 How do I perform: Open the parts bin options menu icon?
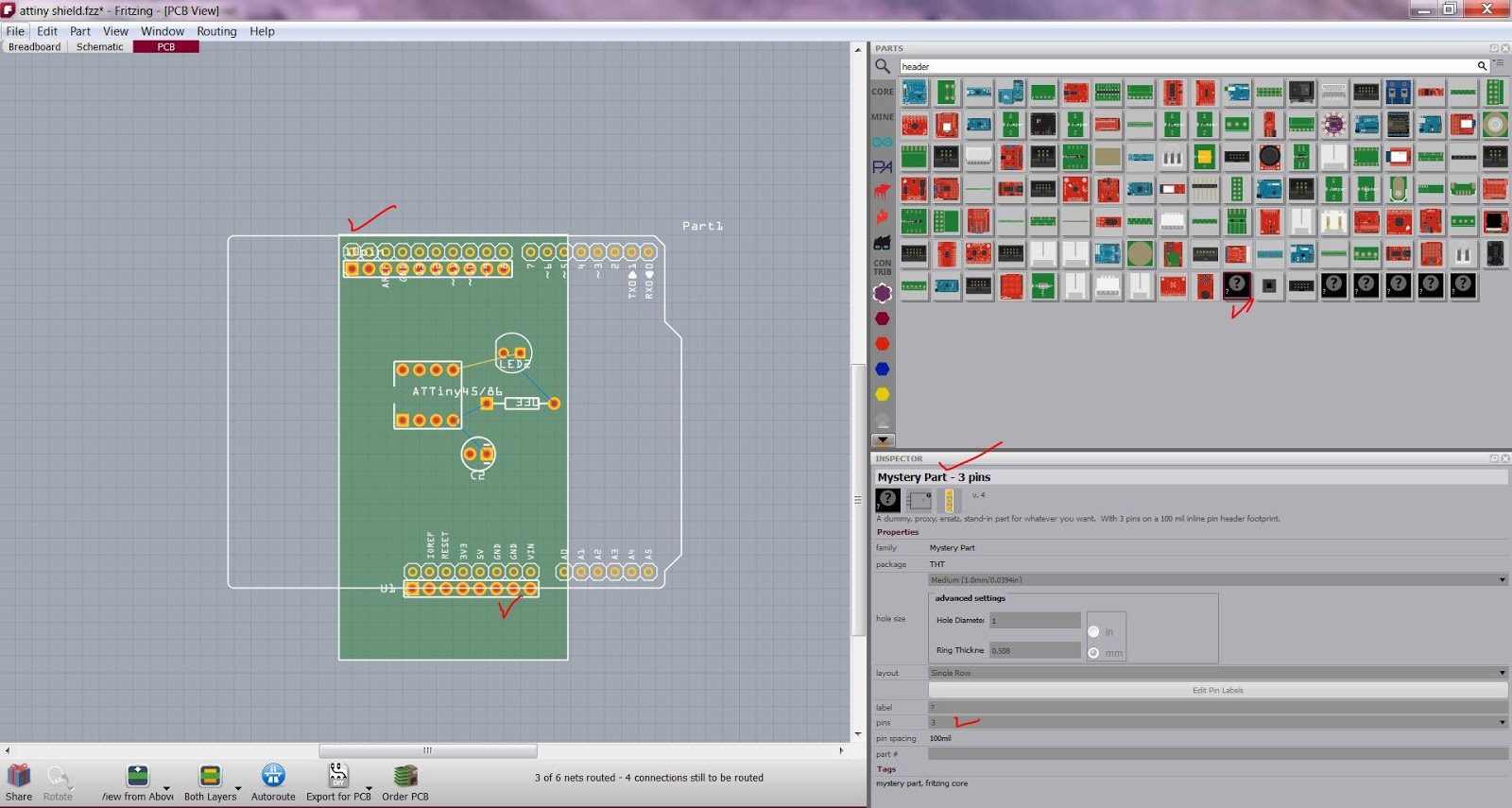click(1498, 63)
